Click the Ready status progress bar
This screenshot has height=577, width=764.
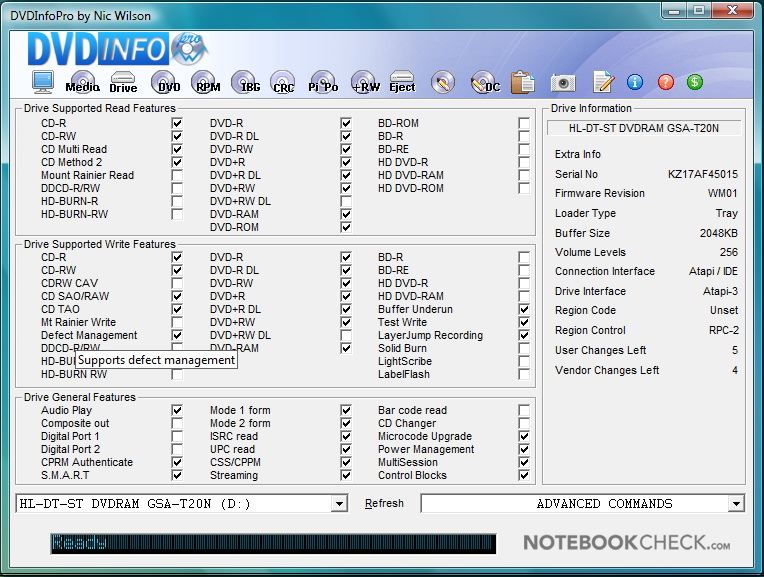click(273, 543)
